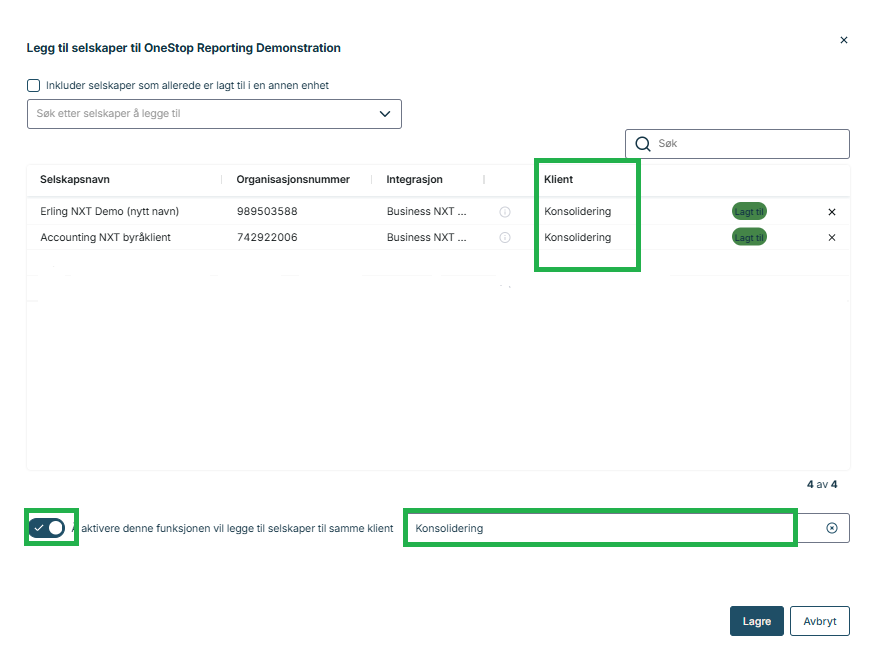Viewport: 880px width, 657px height.
Task: Sort by Selskapsnavn column header
Action: pos(75,180)
